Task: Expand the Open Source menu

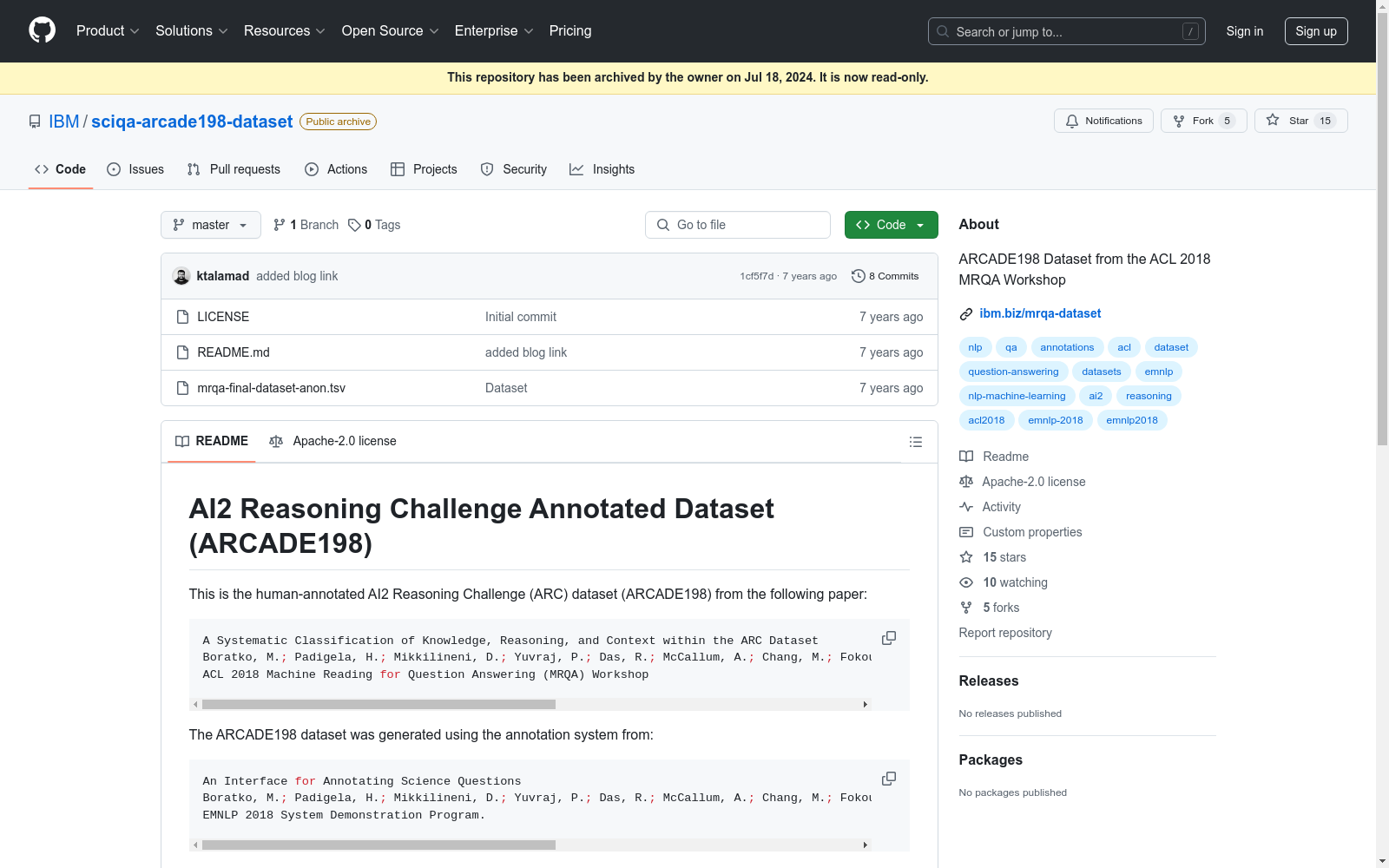Action: coord(391,30)
